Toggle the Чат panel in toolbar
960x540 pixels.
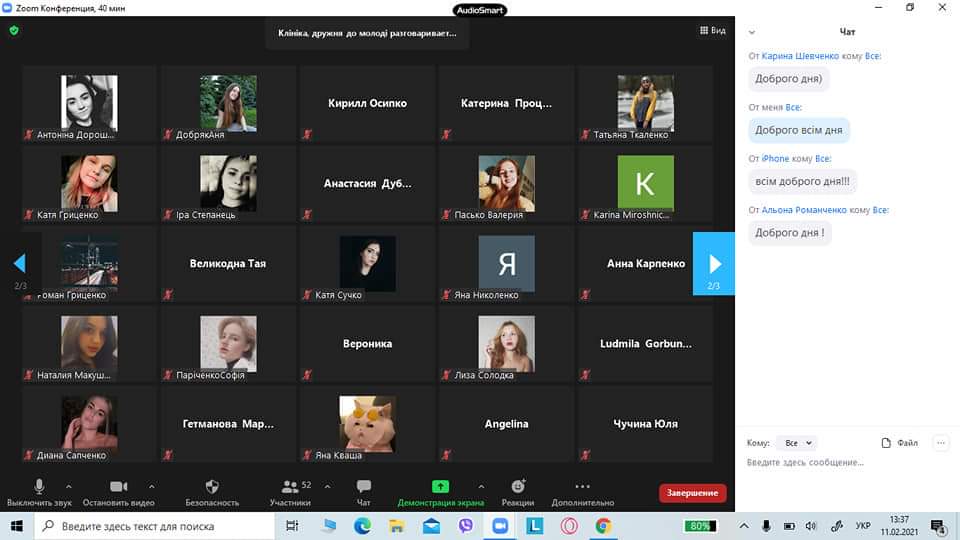[364, 493]
